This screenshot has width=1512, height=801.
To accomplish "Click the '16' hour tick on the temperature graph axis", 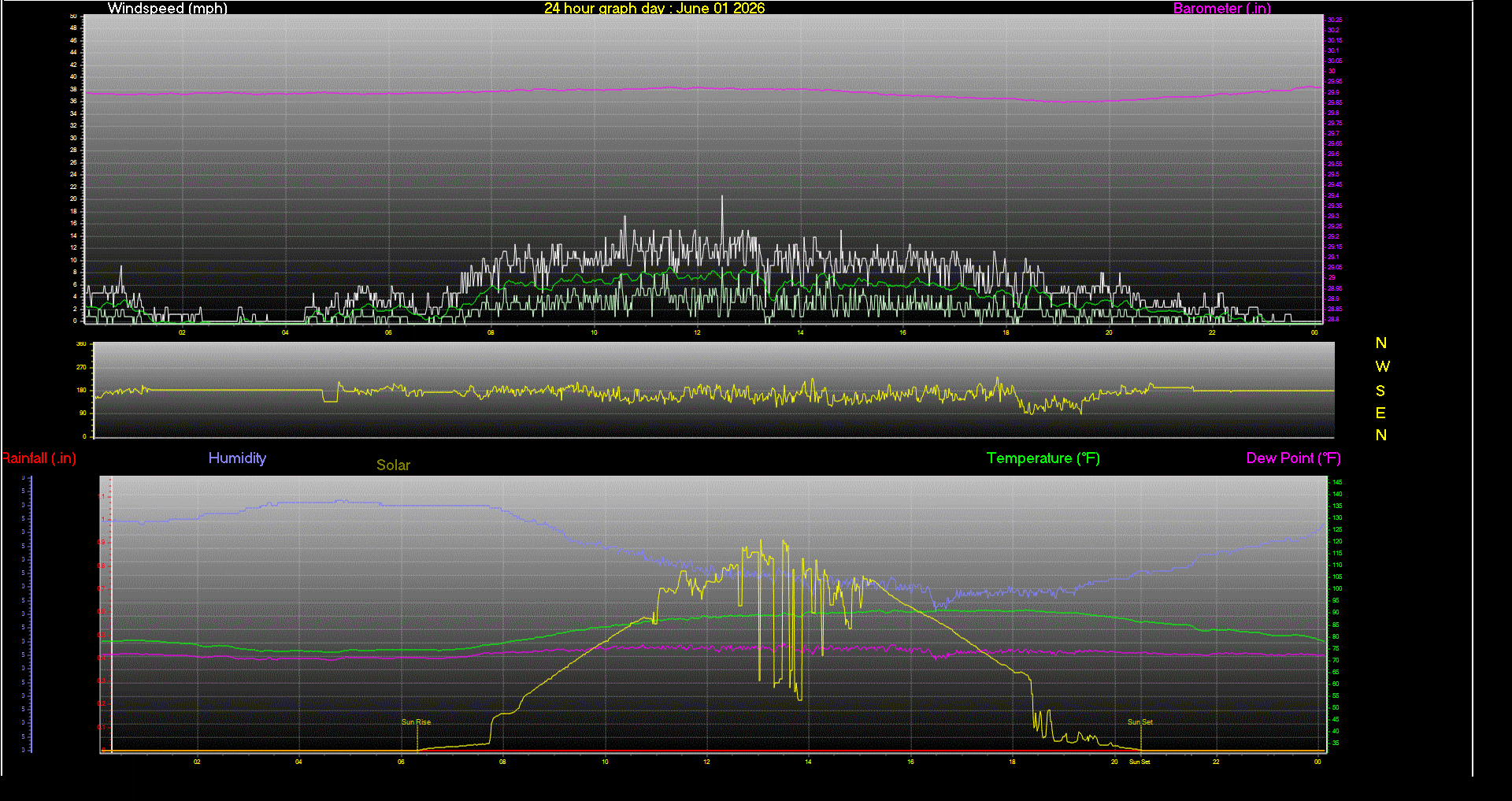I will pos(910,762).
